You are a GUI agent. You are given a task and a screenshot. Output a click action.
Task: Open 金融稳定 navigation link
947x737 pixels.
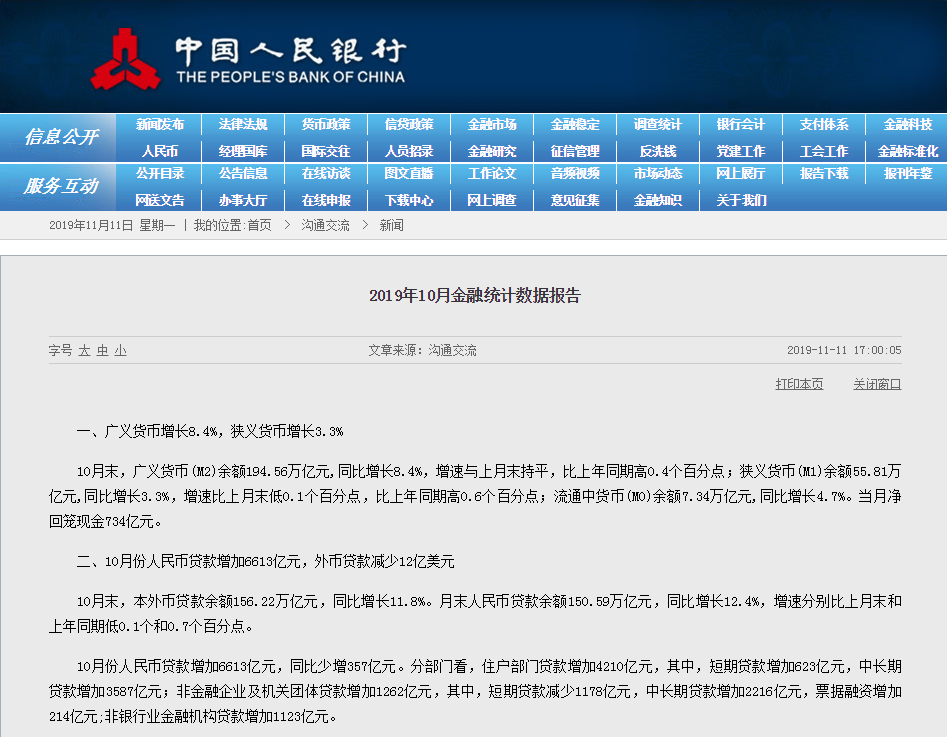pyautogui.click(x=575, y=124)
